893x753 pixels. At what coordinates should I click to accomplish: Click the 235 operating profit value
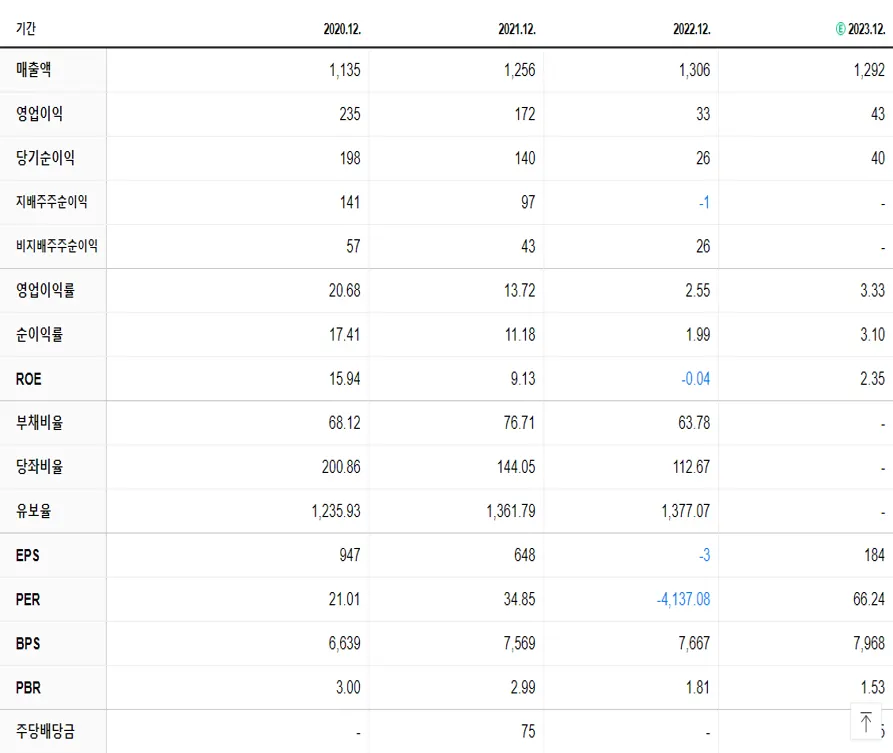tap(350, 114)
